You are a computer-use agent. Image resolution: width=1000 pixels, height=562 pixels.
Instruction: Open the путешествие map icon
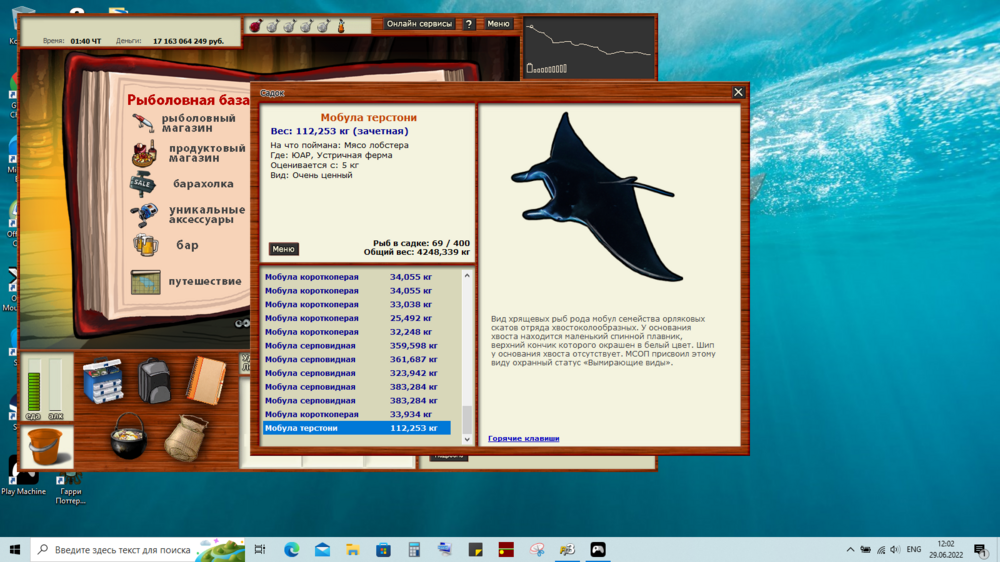(145, 282)
